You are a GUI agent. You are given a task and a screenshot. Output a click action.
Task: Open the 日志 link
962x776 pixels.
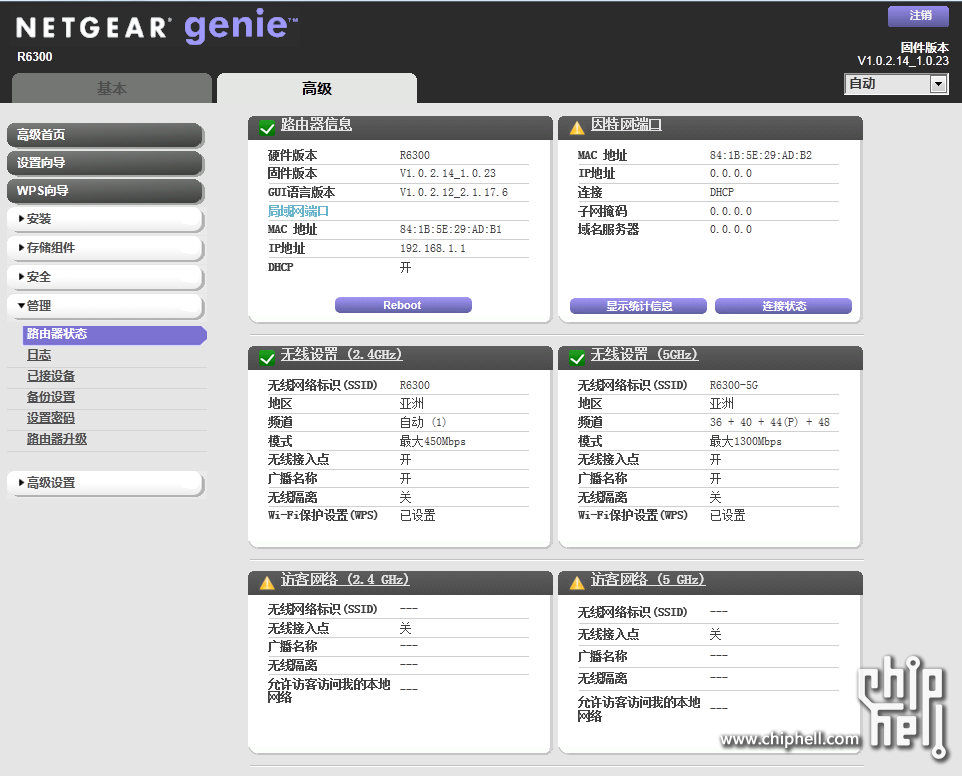[39, 355]
